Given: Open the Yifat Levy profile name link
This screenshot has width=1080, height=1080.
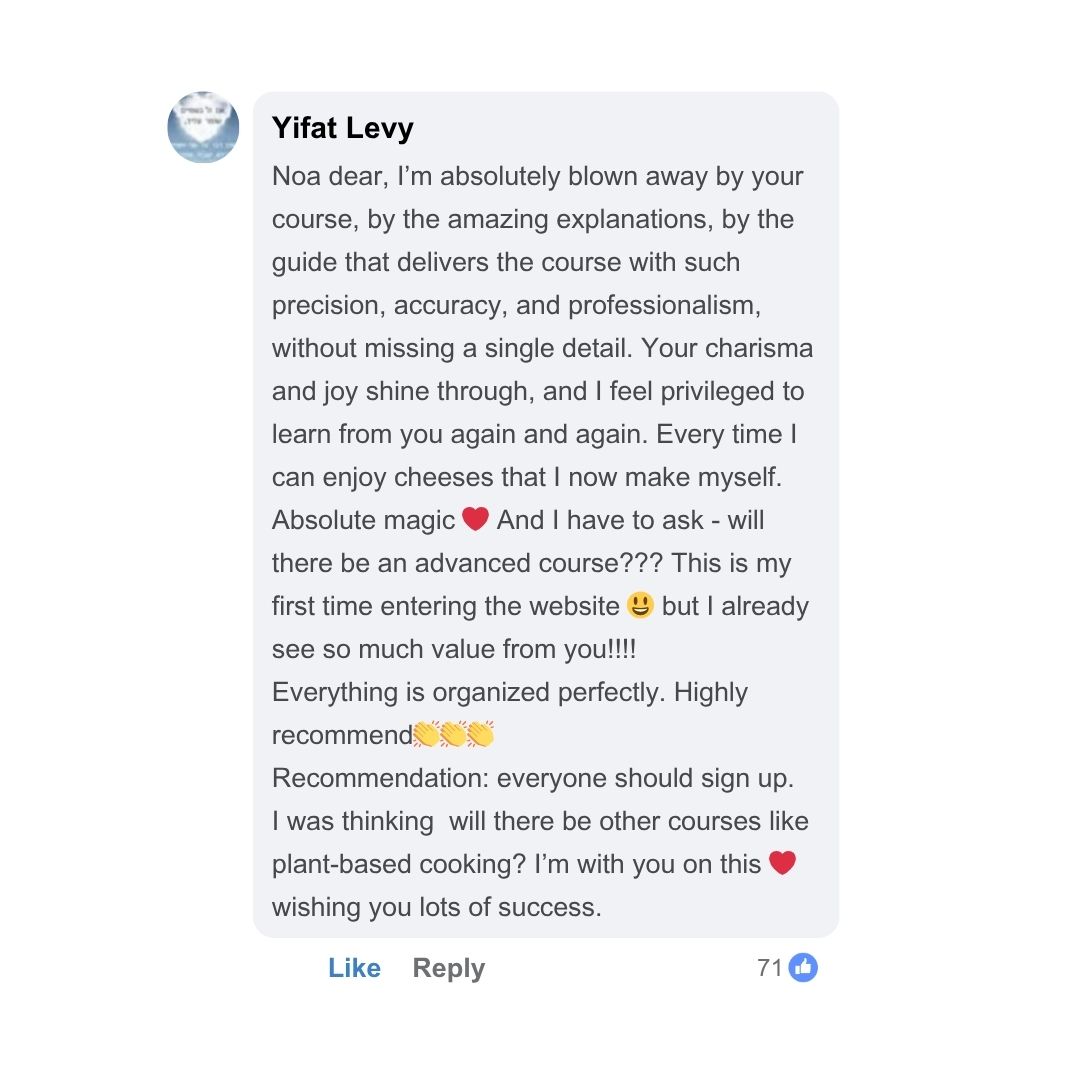Looking at the screenshot, I should [x=342, y=128].
